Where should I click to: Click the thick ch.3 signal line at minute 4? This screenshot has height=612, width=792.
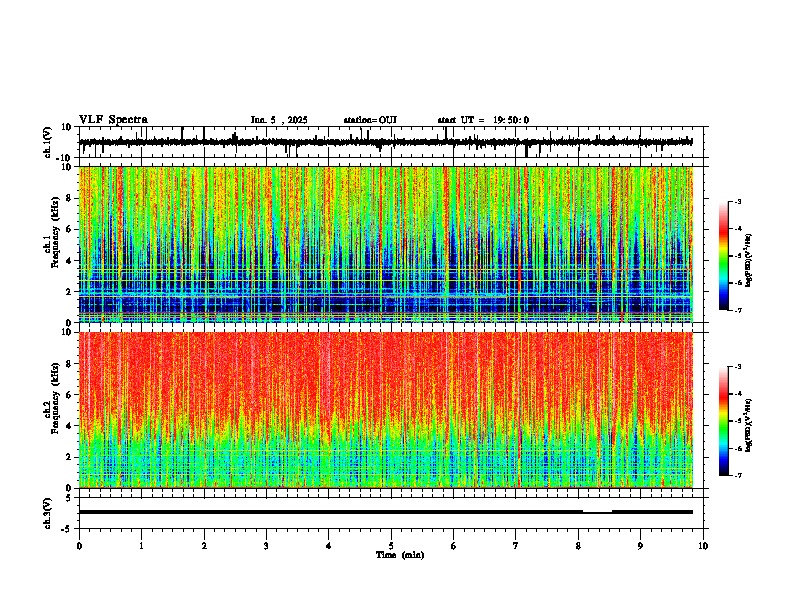click(x=329, y=512)
